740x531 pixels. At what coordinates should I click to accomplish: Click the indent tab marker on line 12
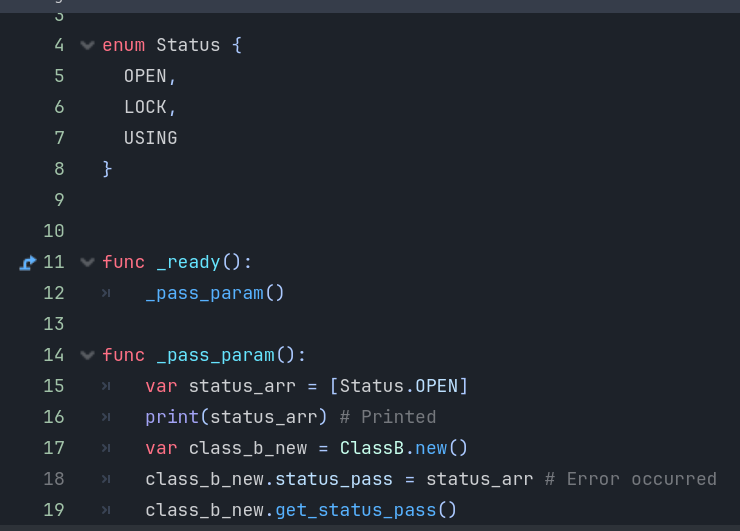106,293
